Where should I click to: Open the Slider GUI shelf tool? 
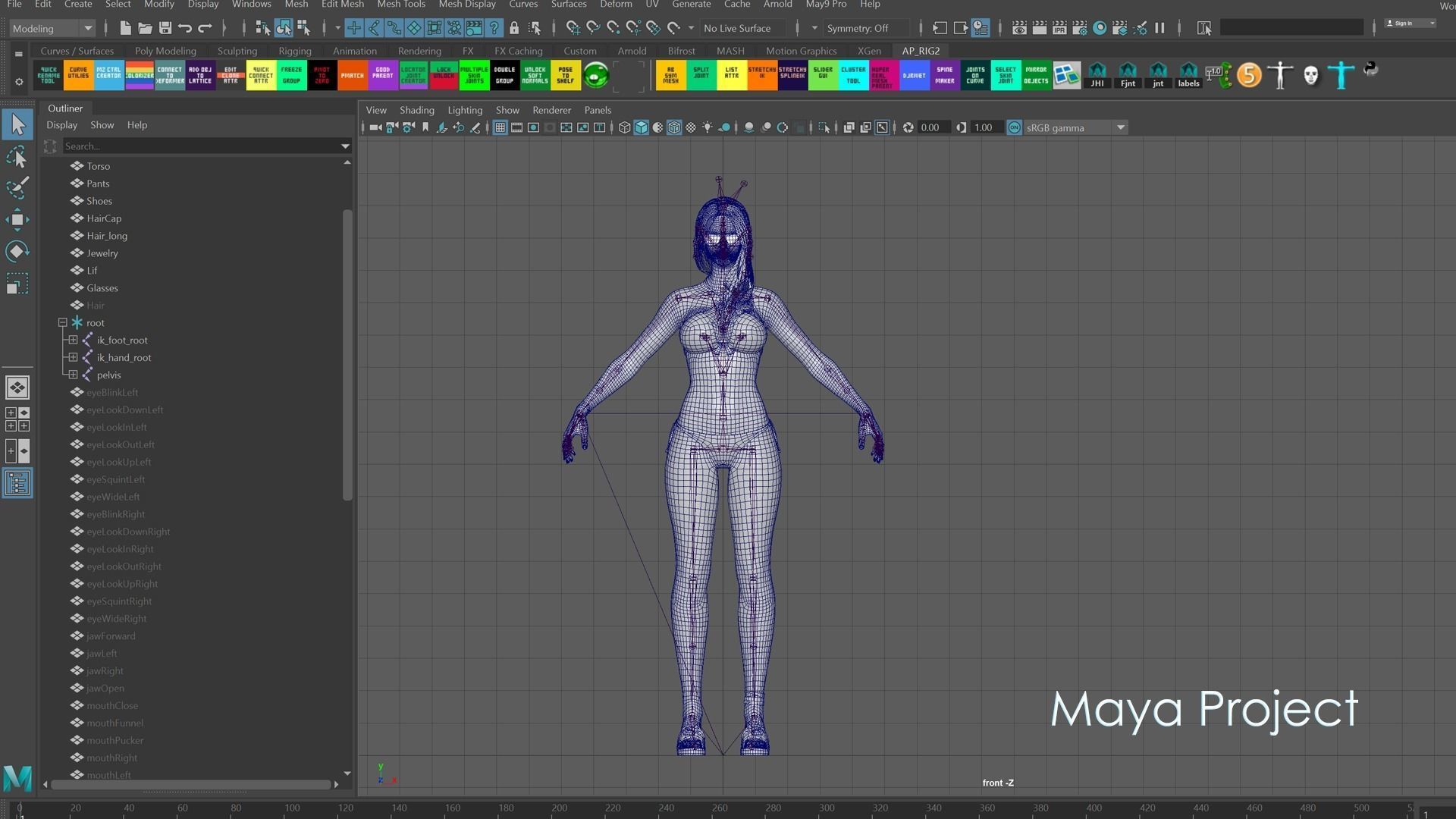click(x=823, y=75)
